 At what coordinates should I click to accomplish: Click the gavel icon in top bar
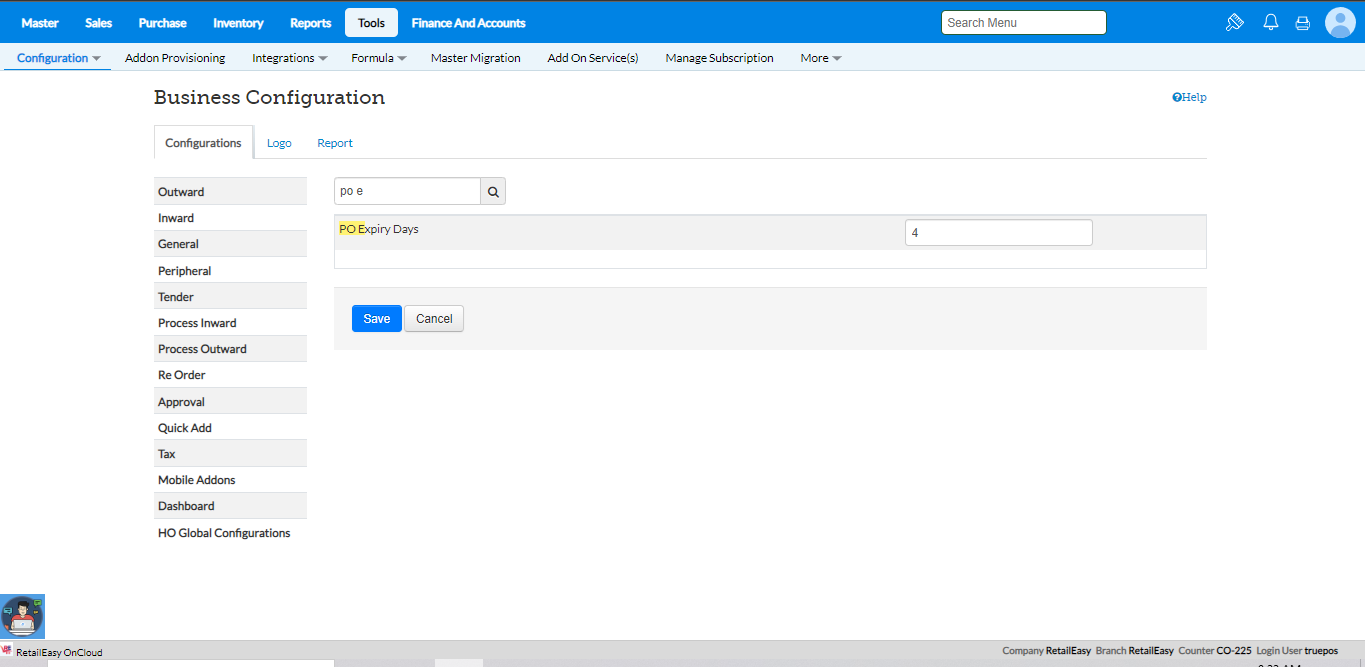pyautogui.click(x=1235, y=22)
